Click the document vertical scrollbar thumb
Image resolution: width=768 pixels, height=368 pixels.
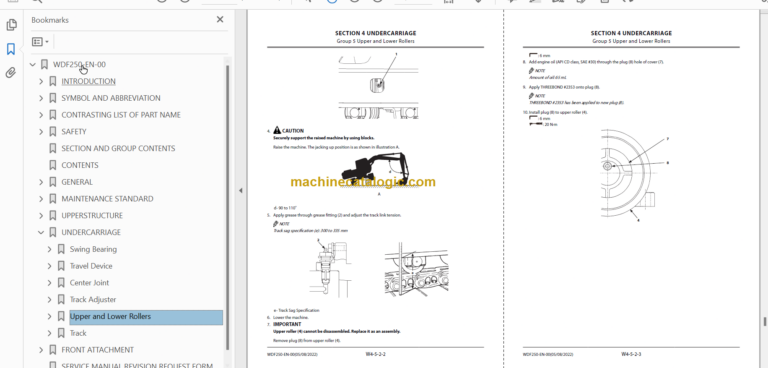[x=765, y=321]
